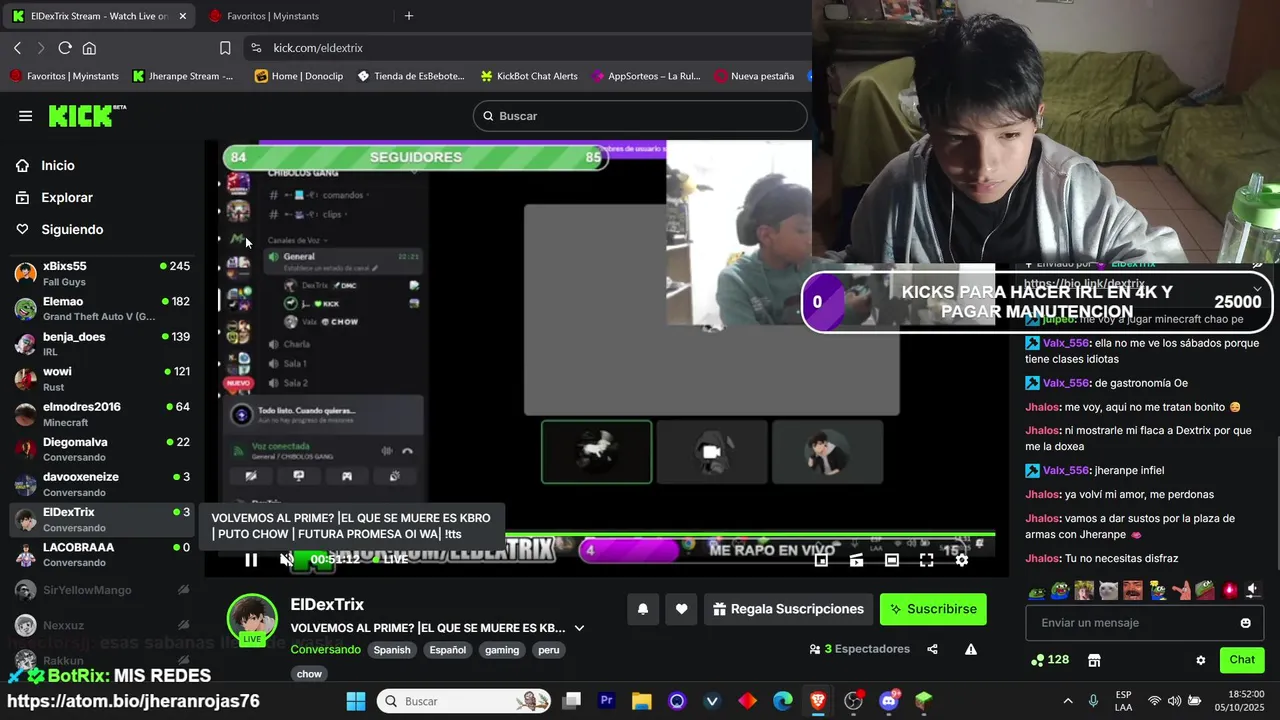The width and height of the screenshot is (1280, 720).
Task: Open Elemao channel in sidebar
Action: pyautogui.click(x=101, y=308)
